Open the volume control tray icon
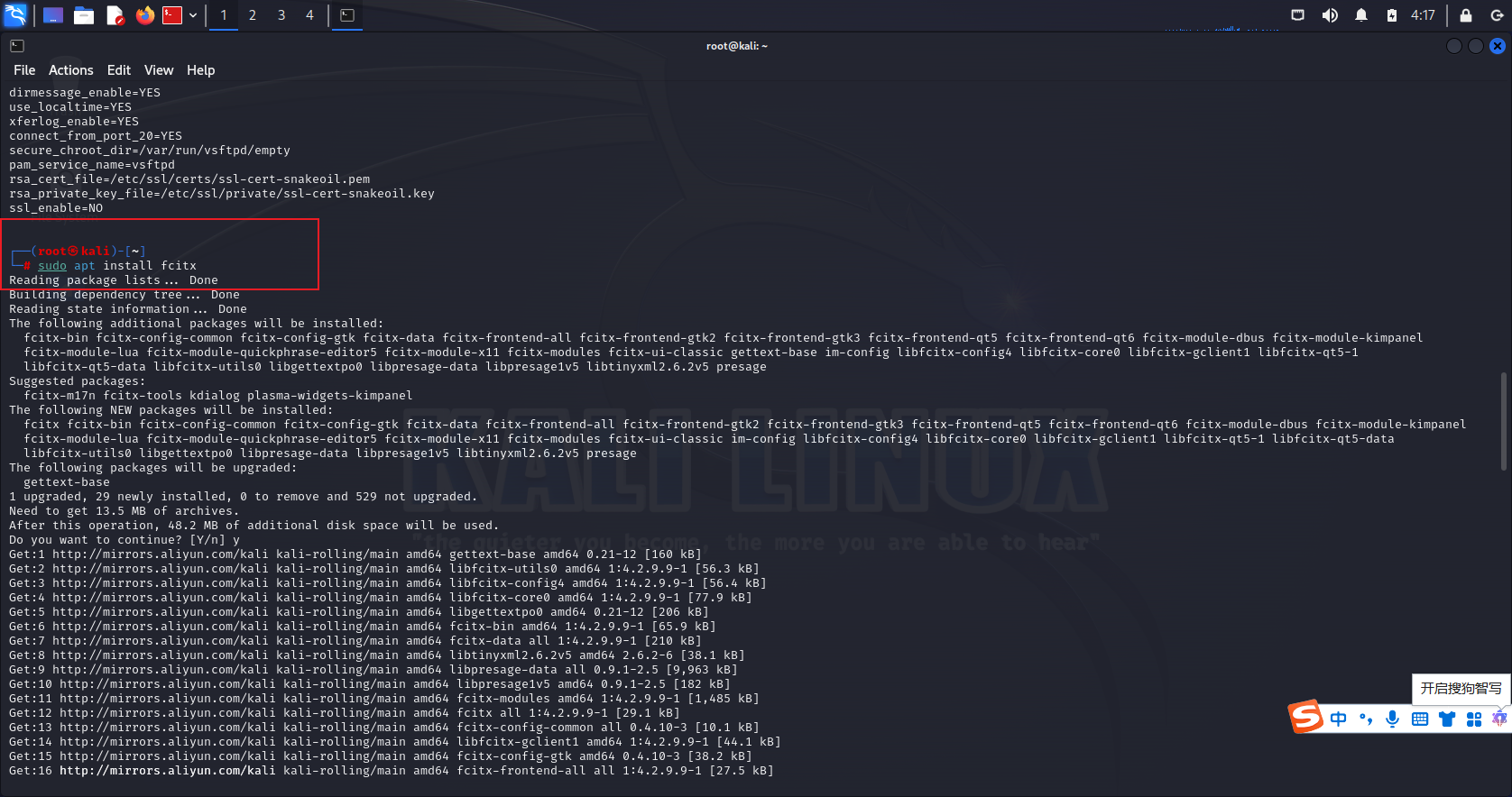 [x=1330, y=15]
